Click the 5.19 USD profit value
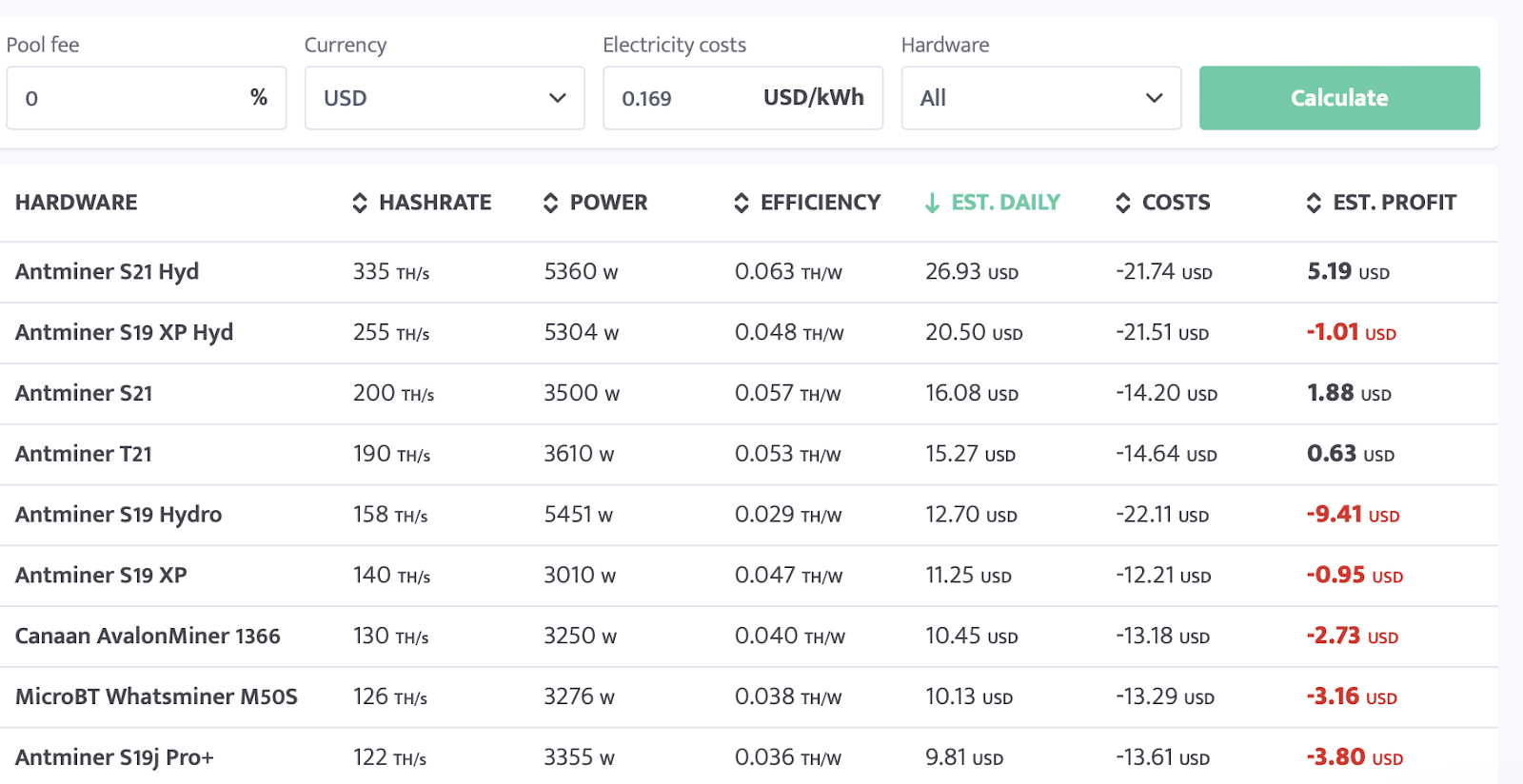The height and width of the screenshot is (784, 1523). tap(1348, 272)
